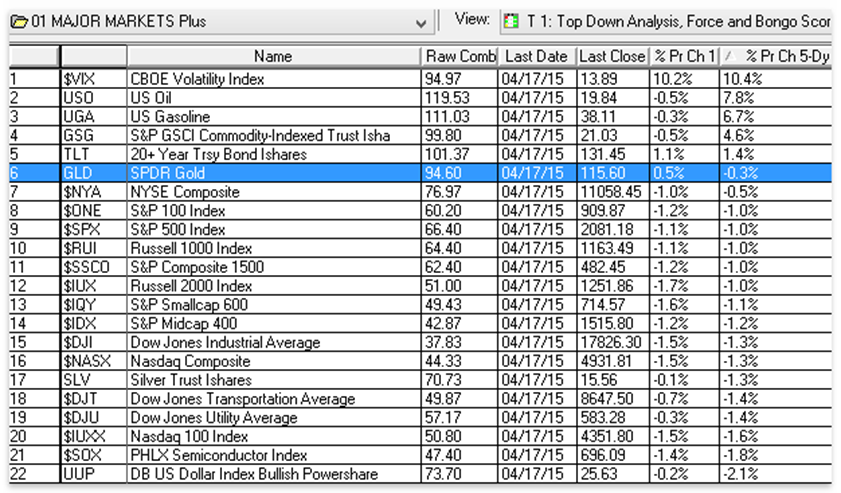841x493 pixels.
Task: Select the S&P 500 Index name cell
Action: pos(274,230)
